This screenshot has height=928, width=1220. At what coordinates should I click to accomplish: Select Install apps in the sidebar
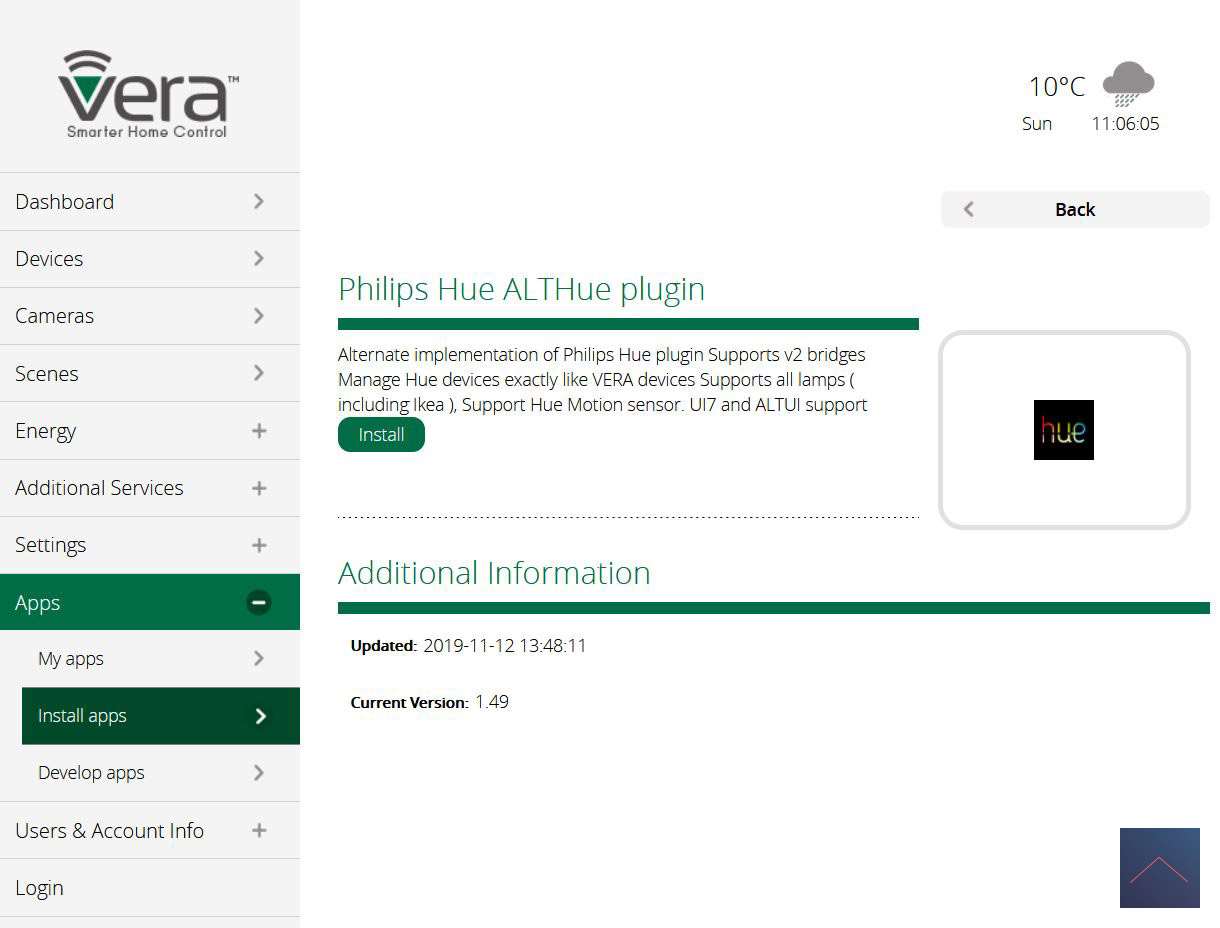82,716
